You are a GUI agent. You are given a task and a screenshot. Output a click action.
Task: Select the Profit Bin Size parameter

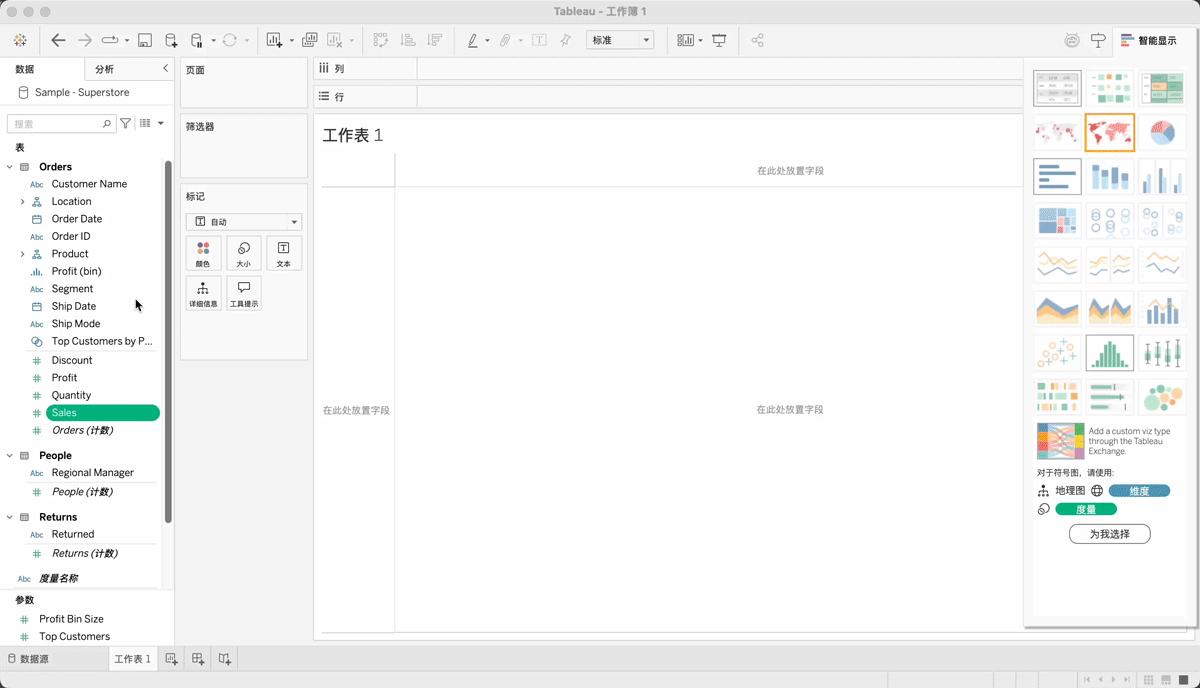coord(71,619)
